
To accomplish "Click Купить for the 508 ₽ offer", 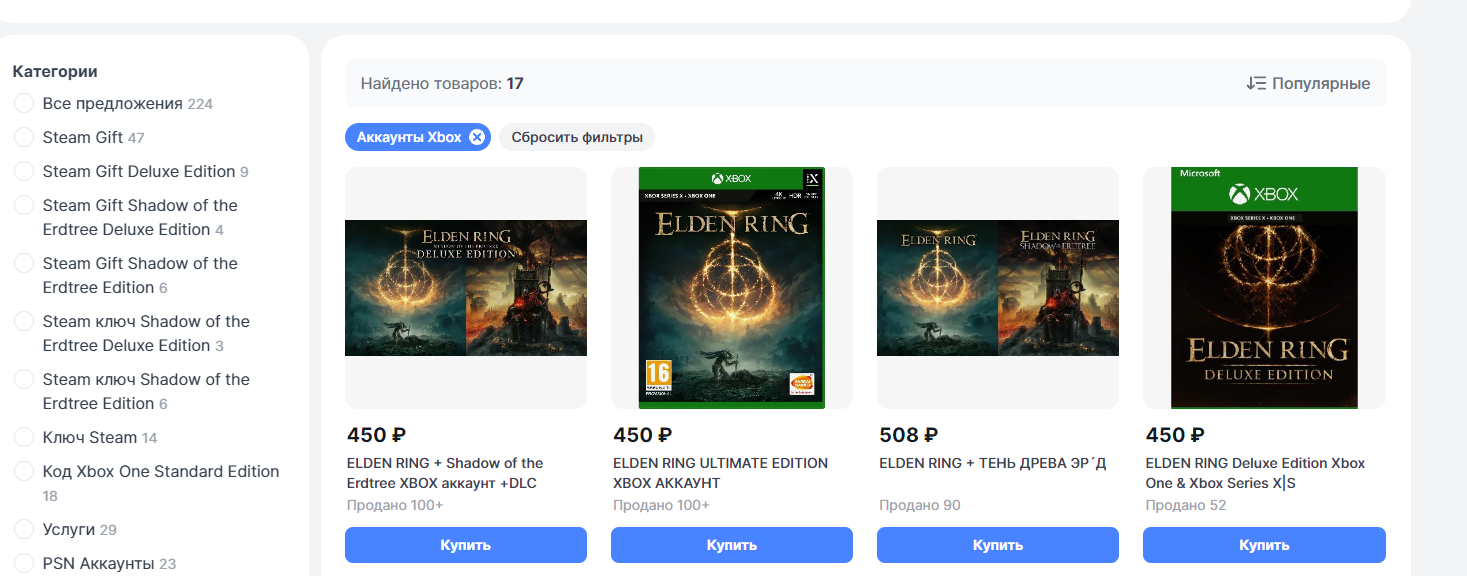I will tap(998, 545).
